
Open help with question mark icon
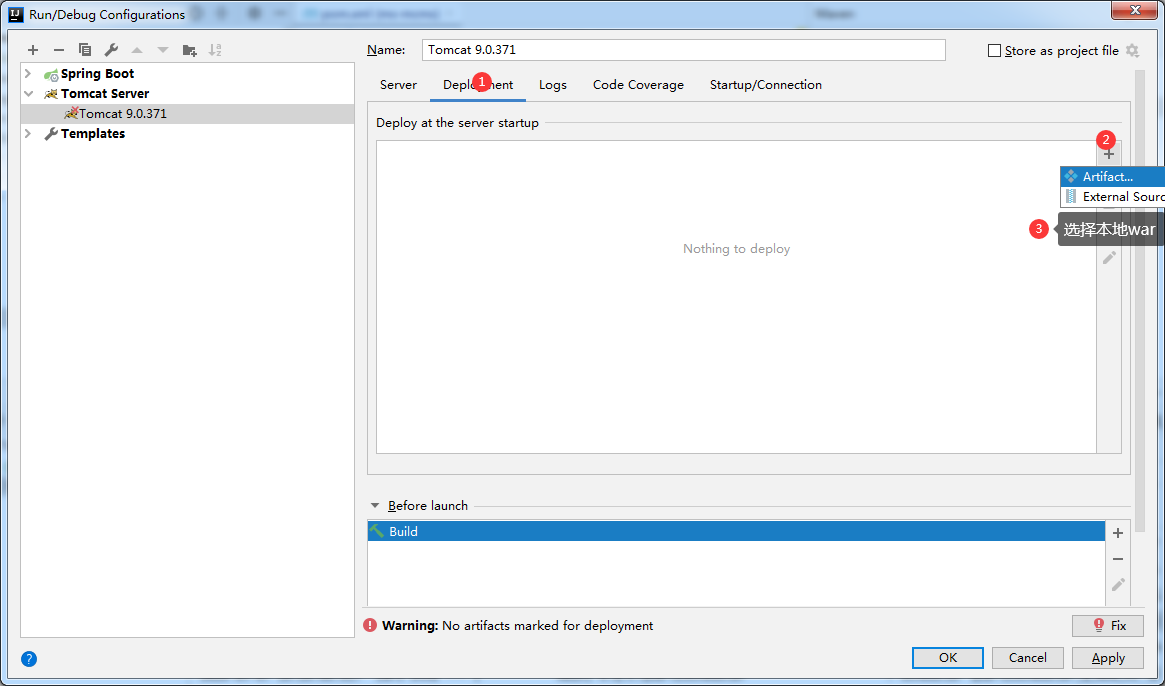29,658
